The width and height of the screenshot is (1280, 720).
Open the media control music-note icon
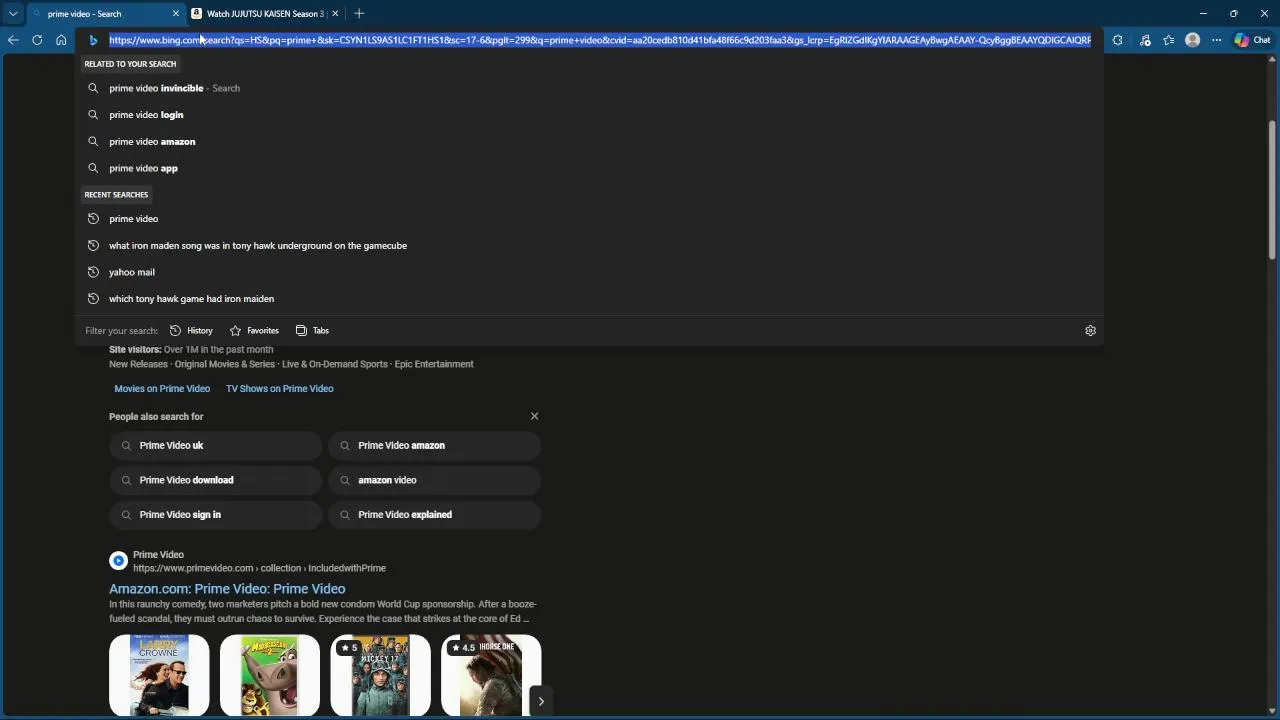pos(1145,40)
